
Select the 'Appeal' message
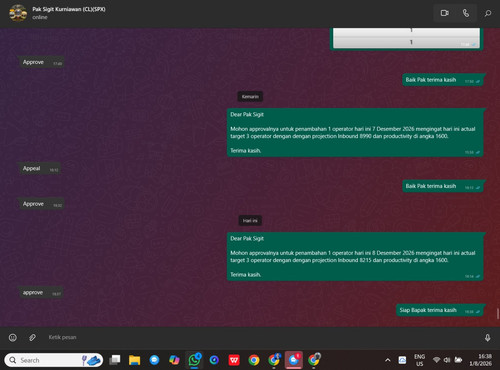click(x=39, y=169)
